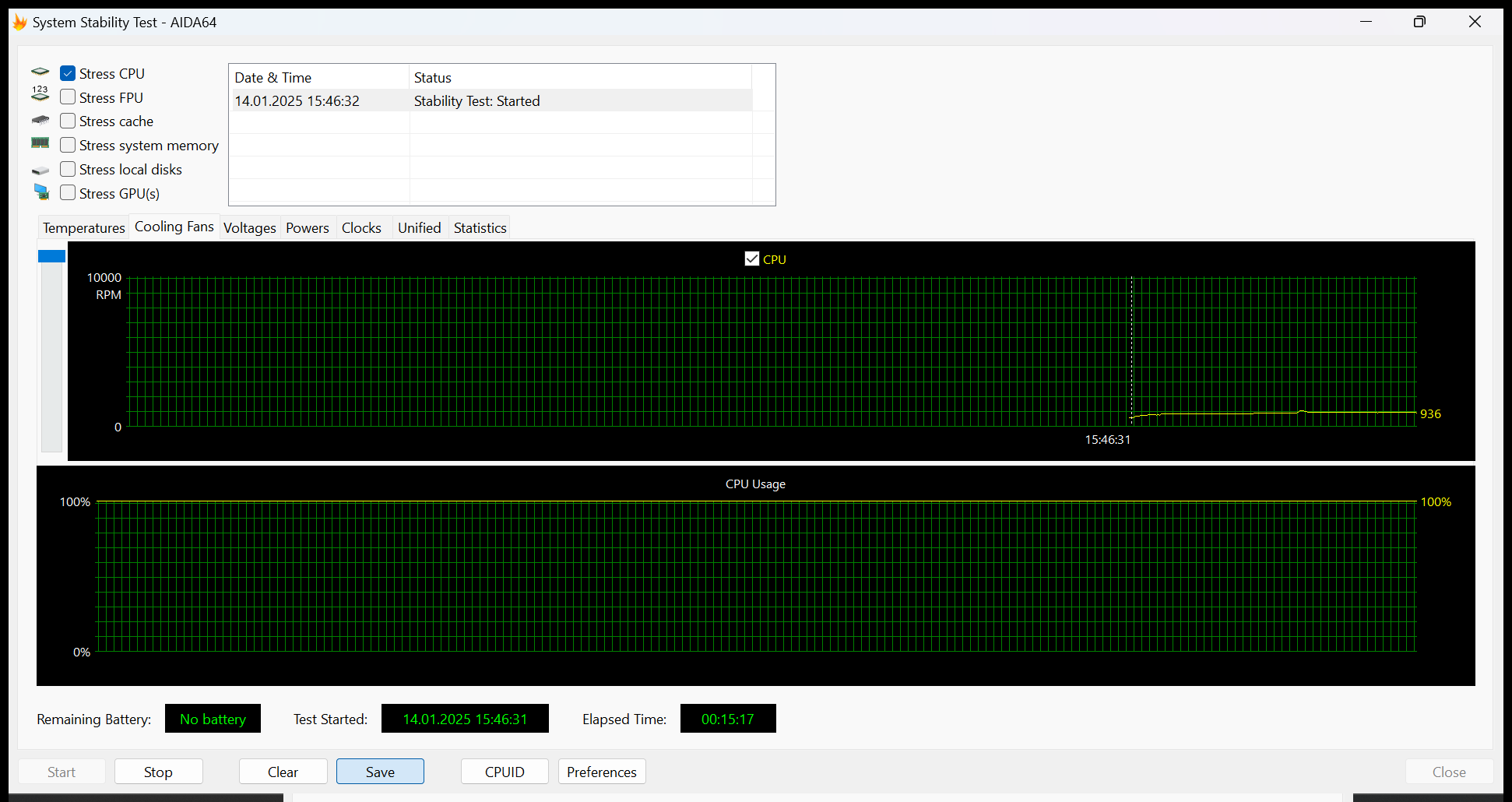Click the 123 FPU icon
1512x802 pixels.
tap(40, 94)
